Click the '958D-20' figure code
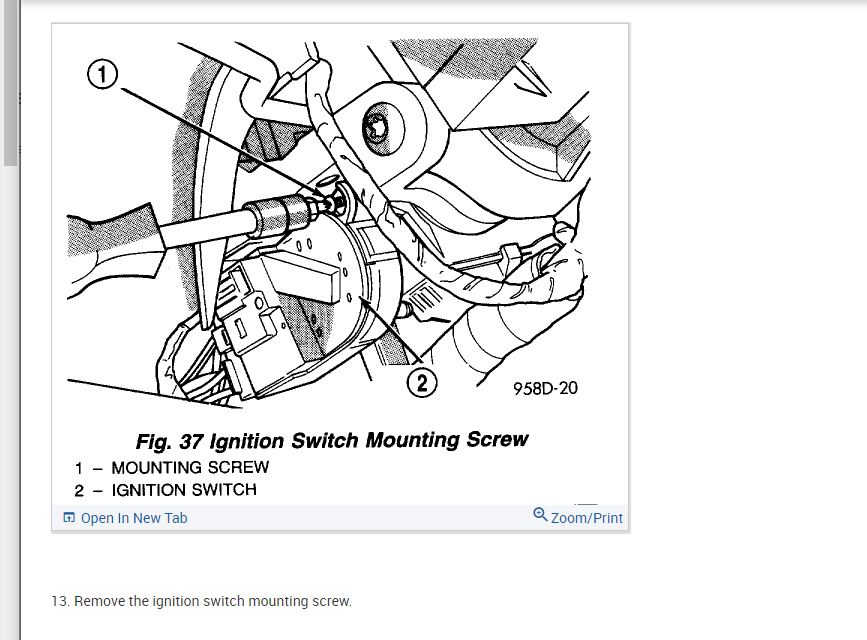Viewport: 867px width, 640px height. (545, 388)
